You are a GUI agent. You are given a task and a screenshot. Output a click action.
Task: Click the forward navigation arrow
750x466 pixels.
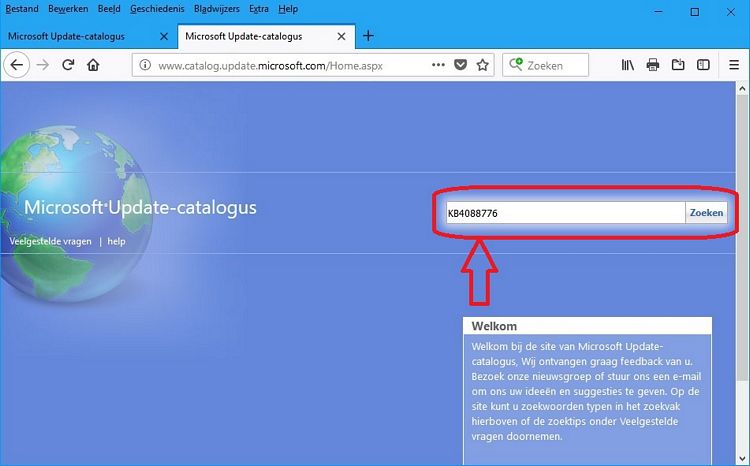click(43, 65)
